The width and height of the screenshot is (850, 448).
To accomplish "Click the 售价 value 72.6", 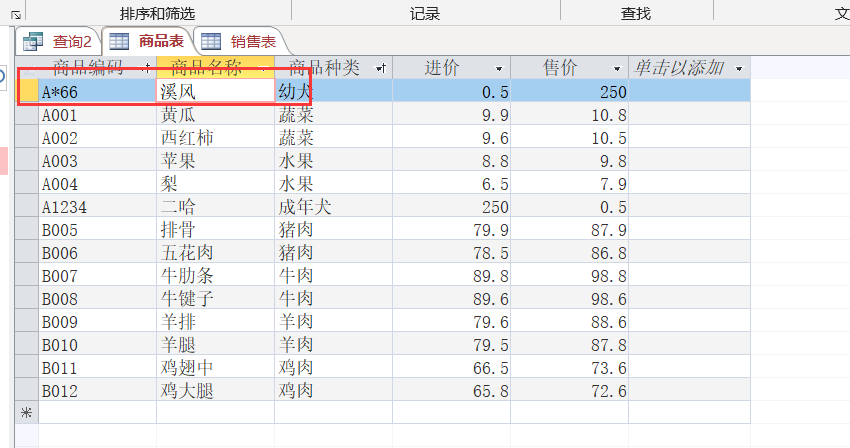I will (x=570, y=391).
